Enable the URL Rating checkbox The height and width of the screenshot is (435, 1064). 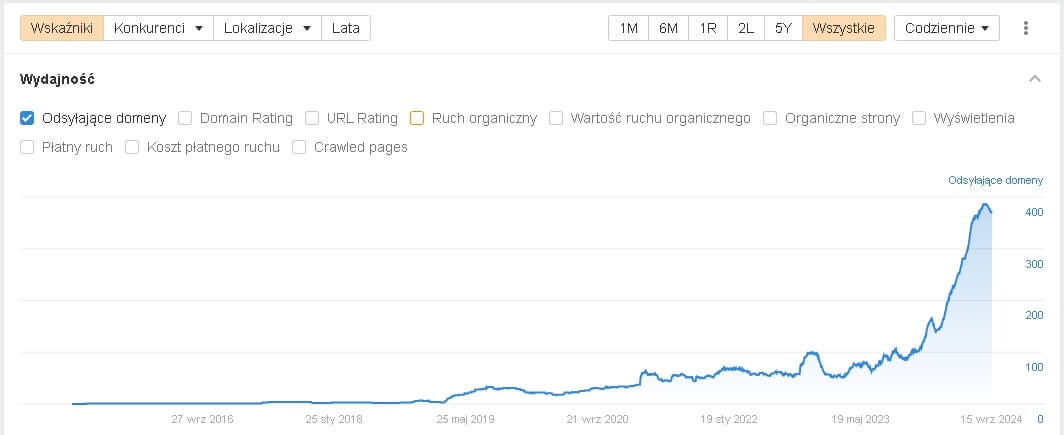pyautogui.click(x=312, y=118)
